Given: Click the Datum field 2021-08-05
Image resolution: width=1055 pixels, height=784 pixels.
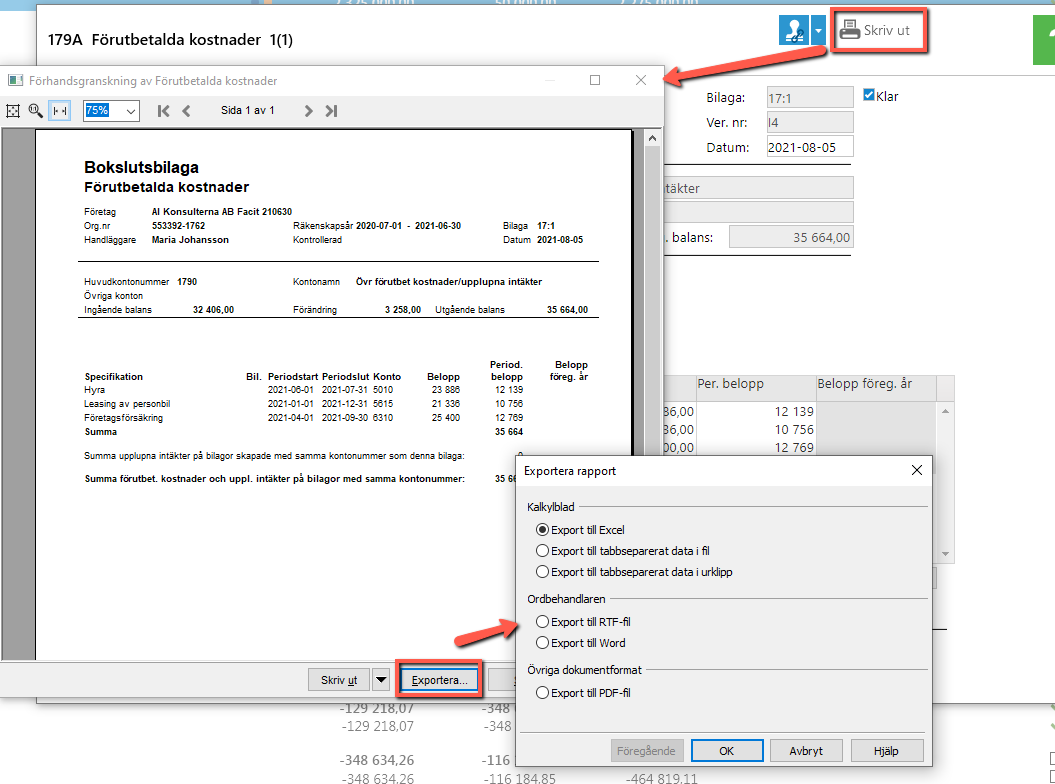Looking at the screenshot, I should [x=810, y=147].
